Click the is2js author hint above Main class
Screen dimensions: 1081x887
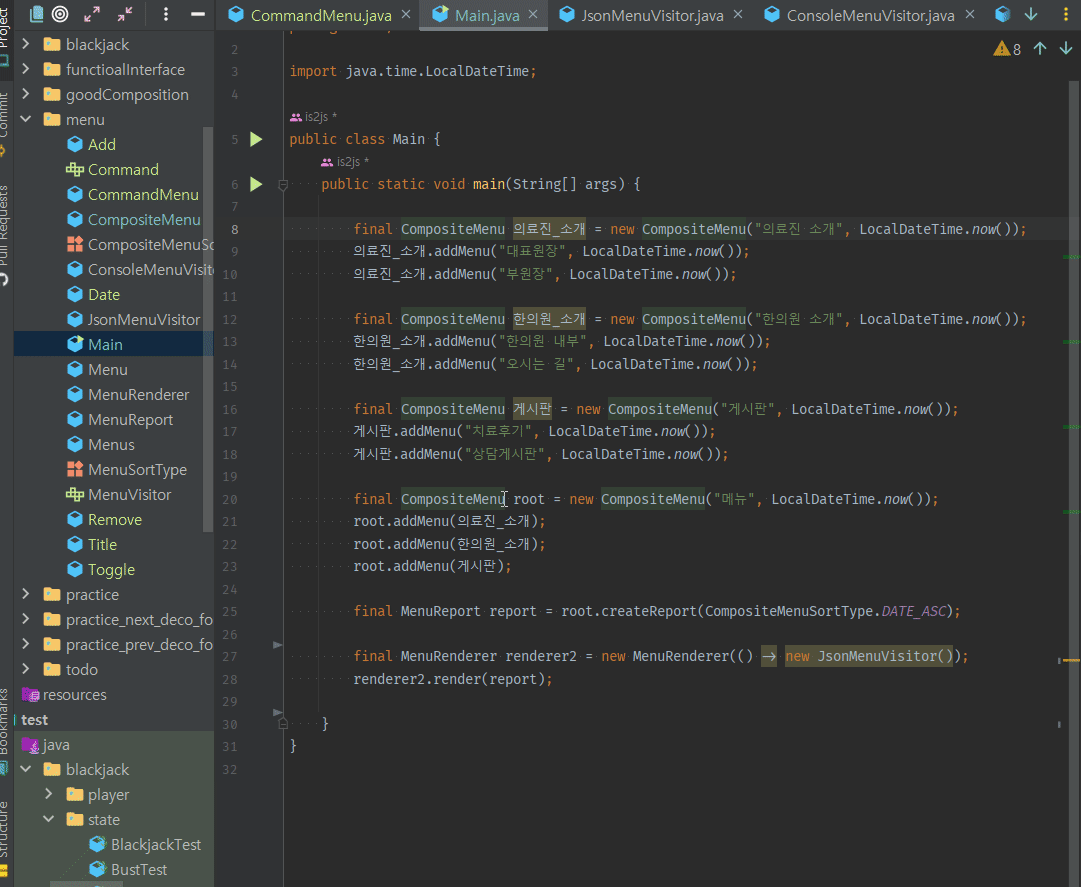(313, 117)
